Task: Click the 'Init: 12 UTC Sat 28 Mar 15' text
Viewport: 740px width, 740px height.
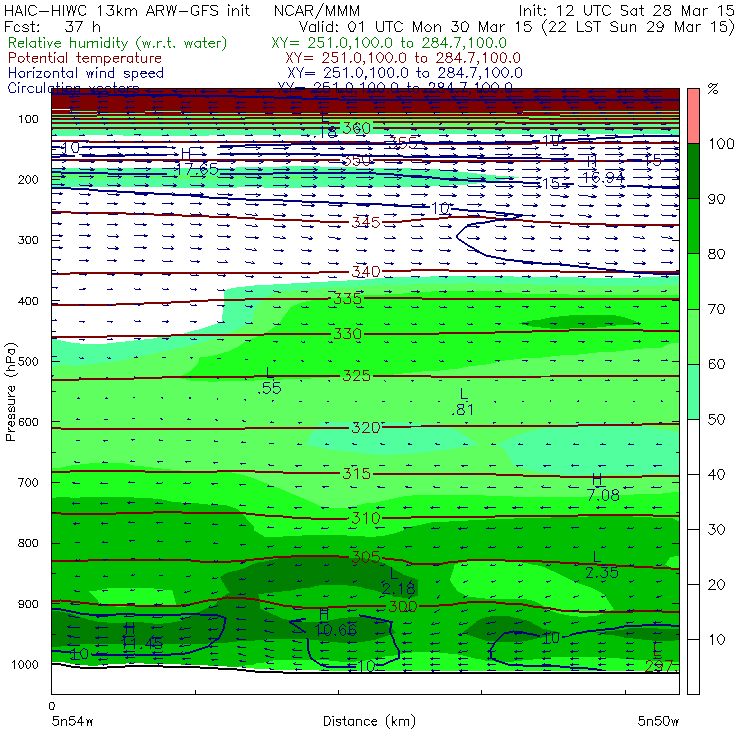Action: [x=626, y=10]
